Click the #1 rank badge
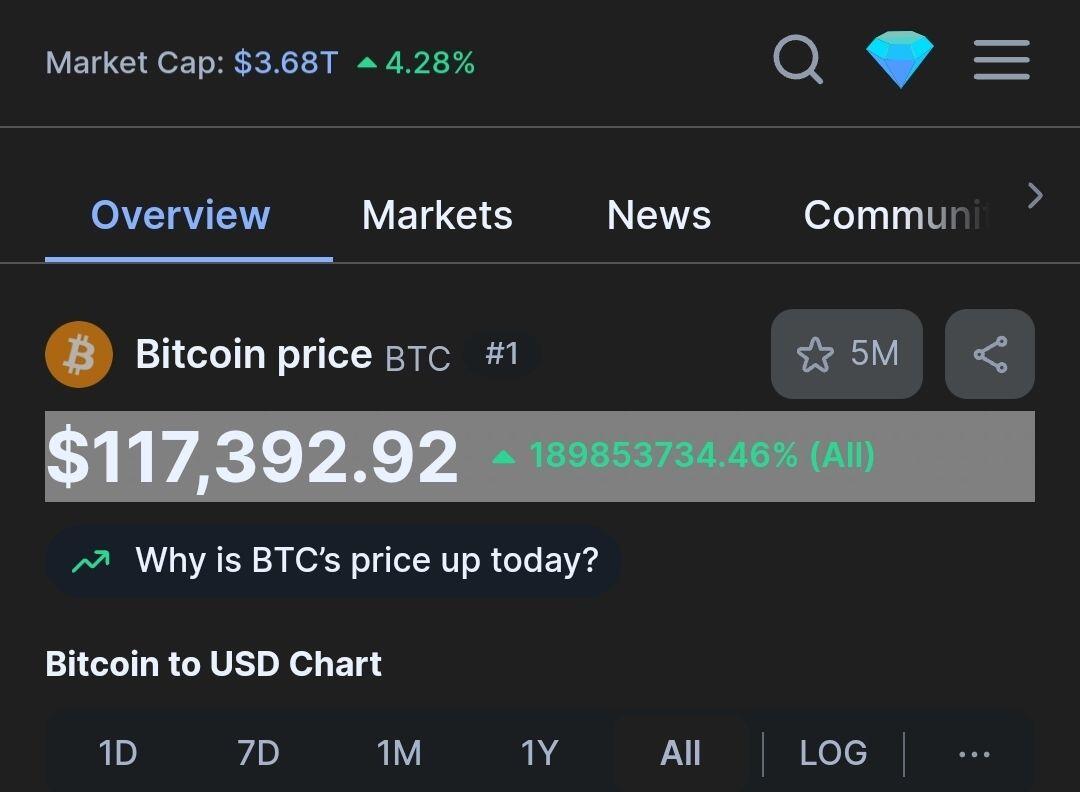Screen dimensions: 1080x792 [501, 354]
